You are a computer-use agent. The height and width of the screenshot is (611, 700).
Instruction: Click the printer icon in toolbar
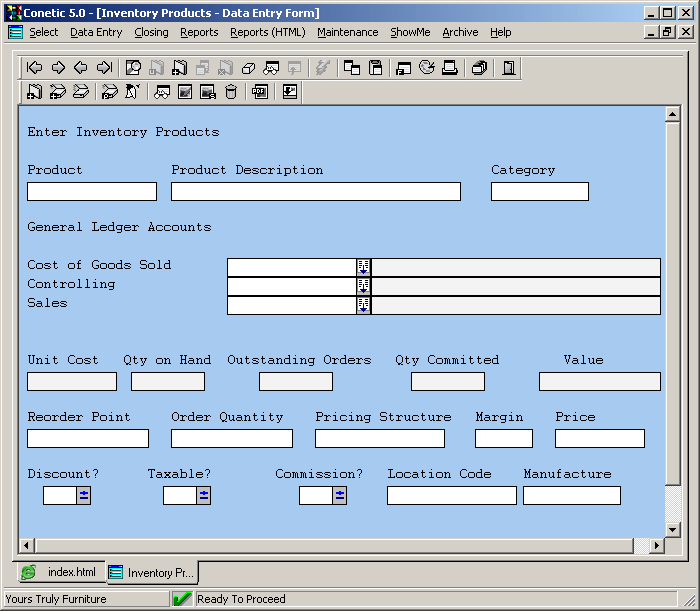(450, 68)
